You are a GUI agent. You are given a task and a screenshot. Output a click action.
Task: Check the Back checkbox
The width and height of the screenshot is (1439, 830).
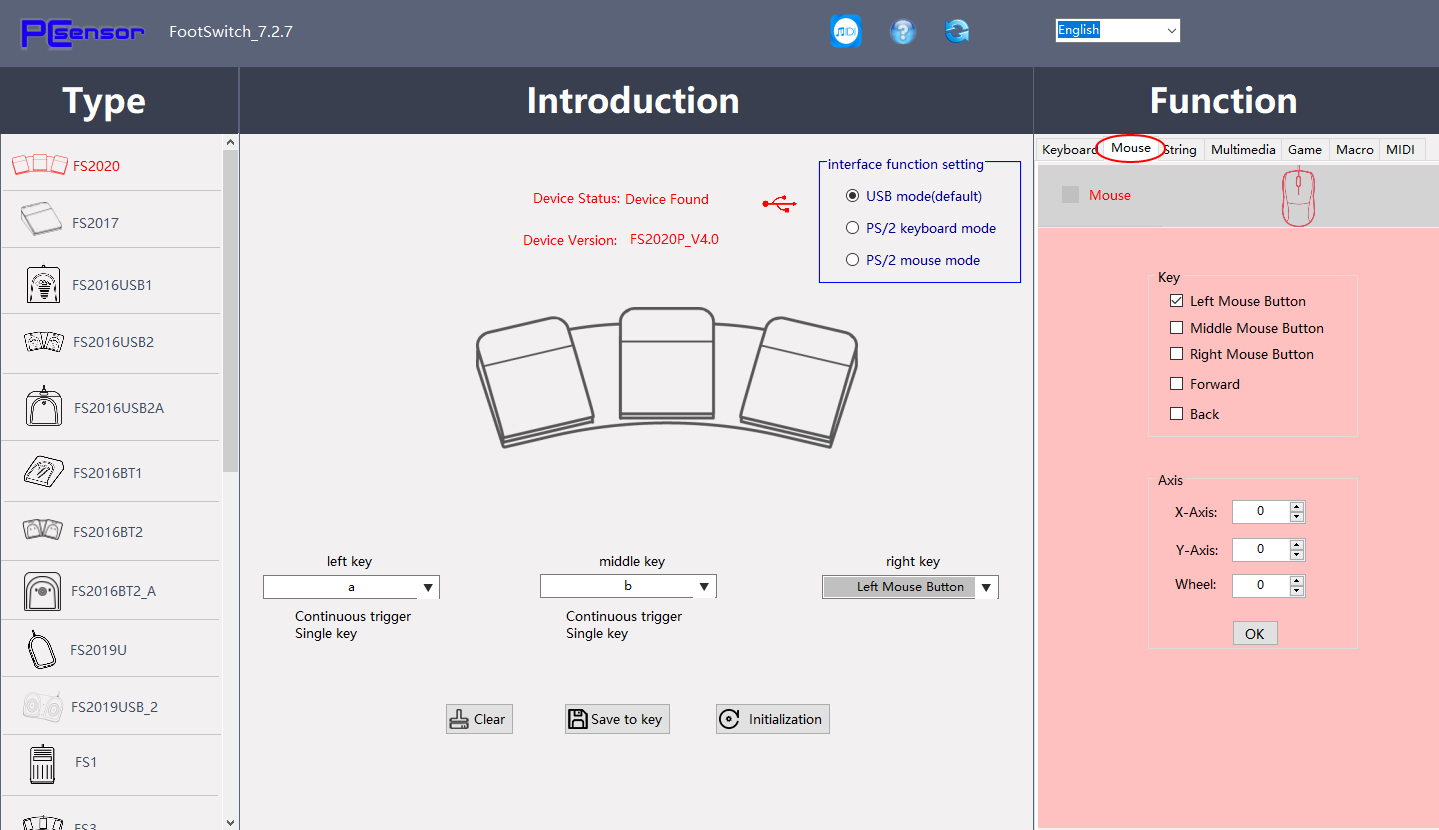(1177, 414)
